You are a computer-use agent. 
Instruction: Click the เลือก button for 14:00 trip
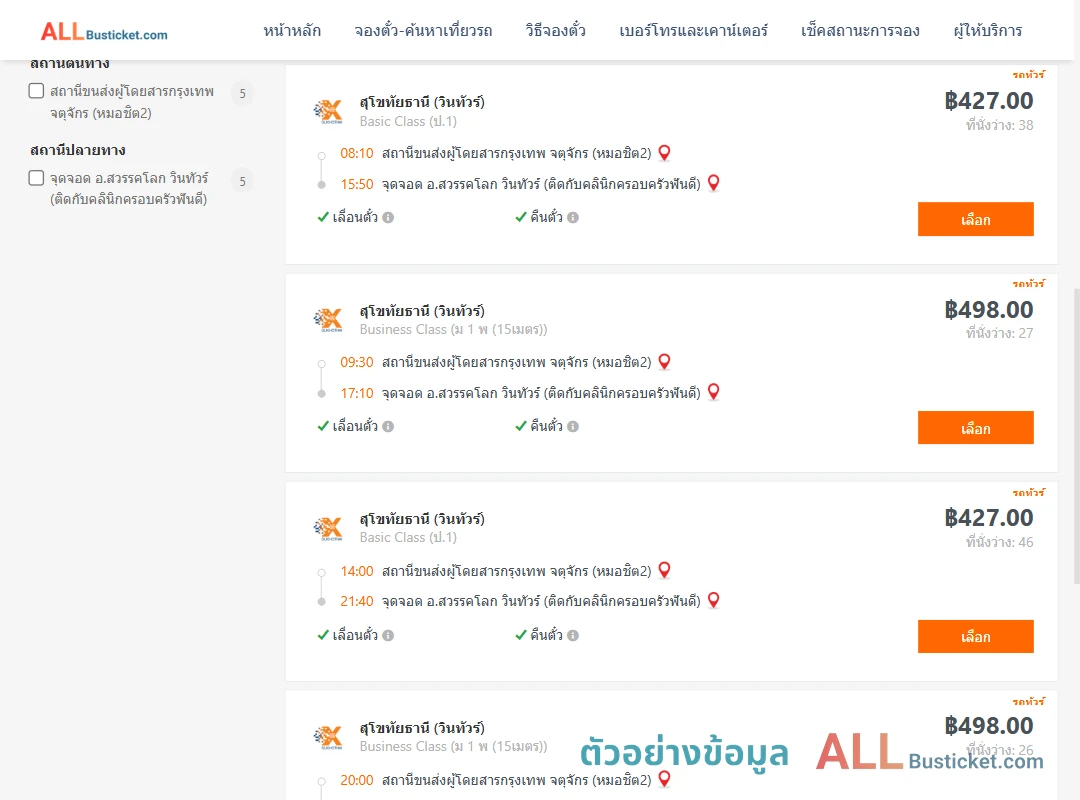click(x=975, y=637)
